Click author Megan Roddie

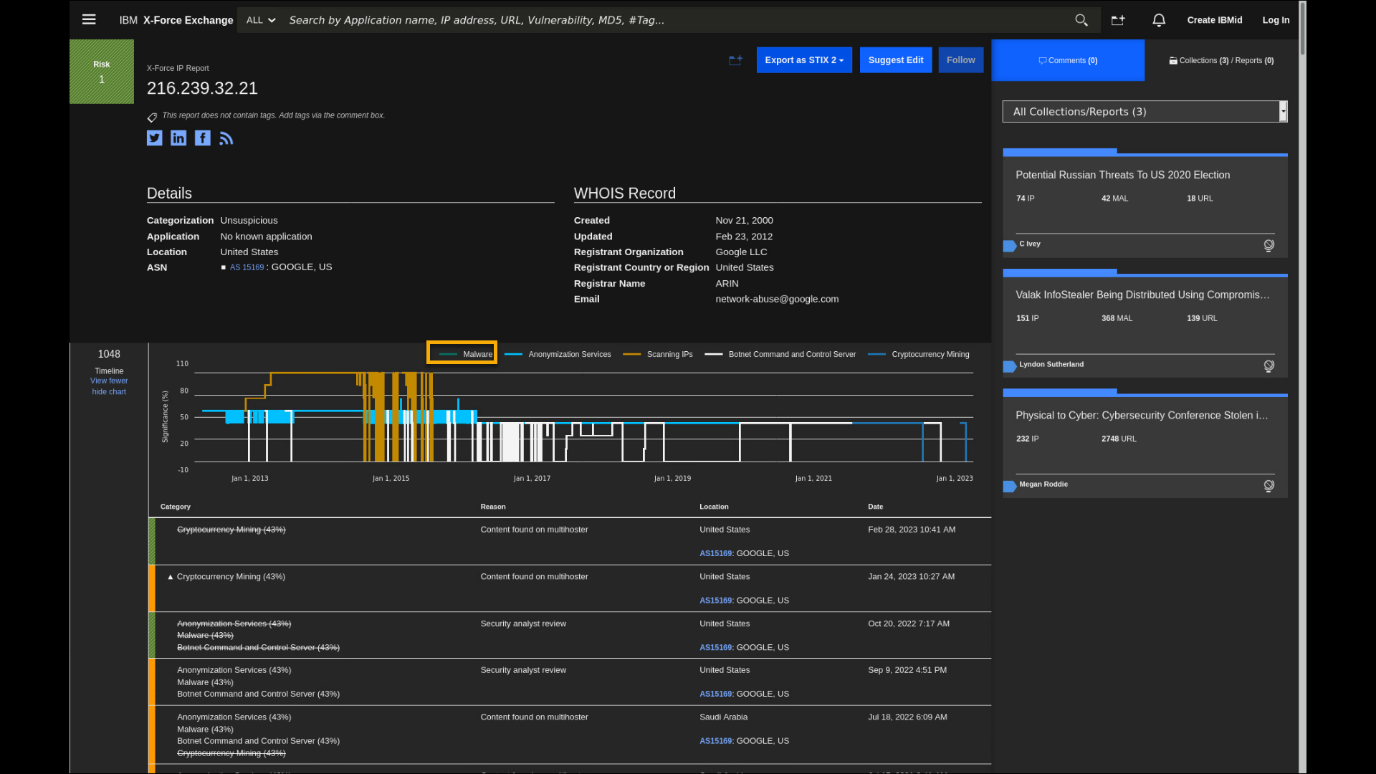1044,484
